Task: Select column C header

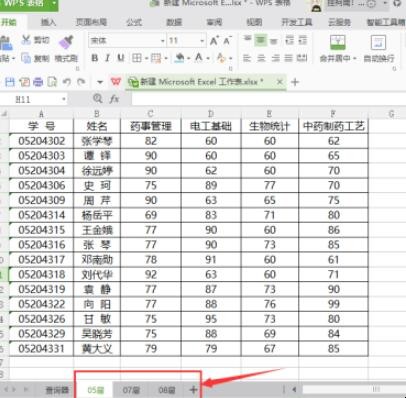Action: tap(151, 114)
